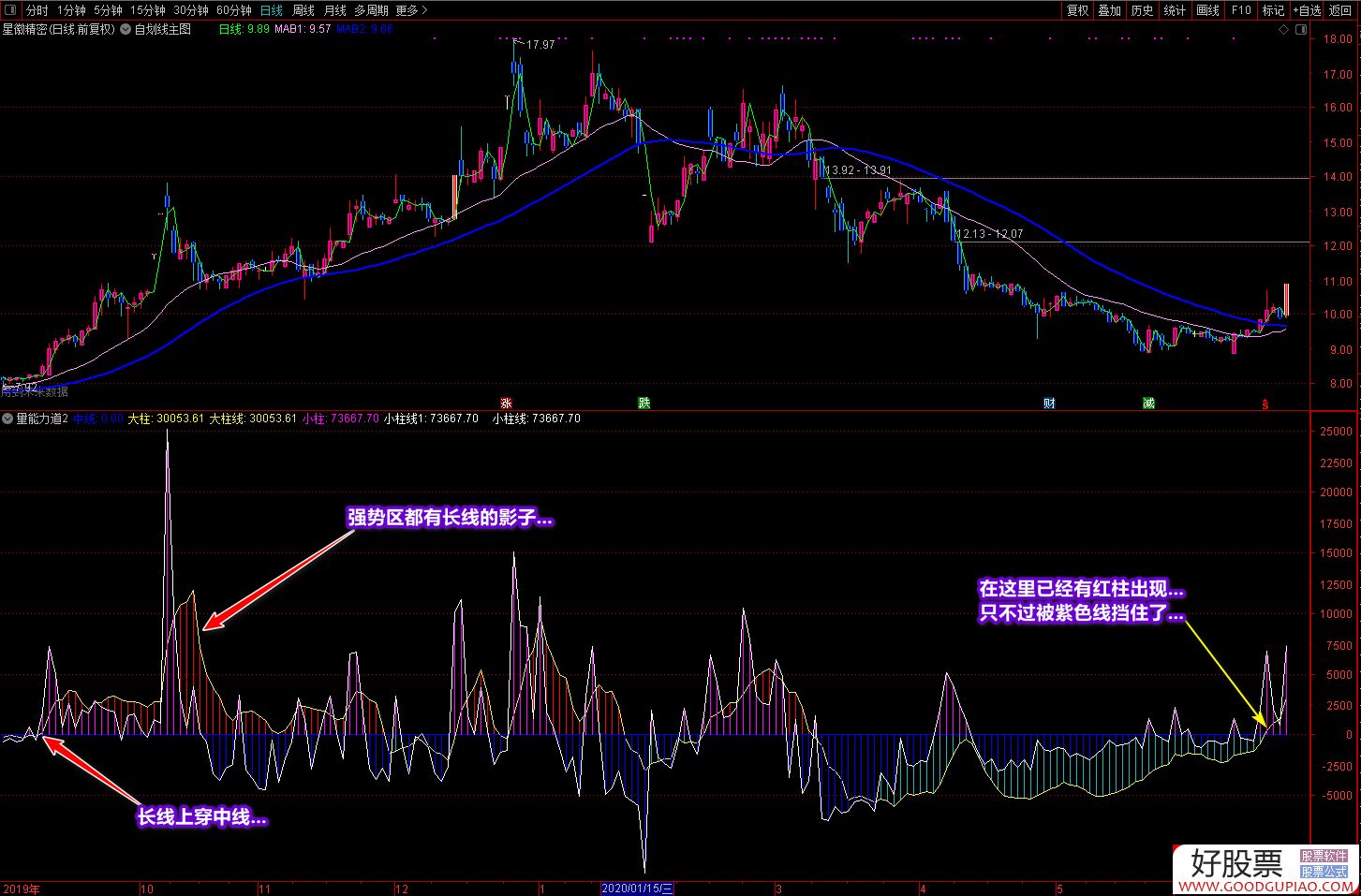Toggle the right side panel icon

point(1301,29)
